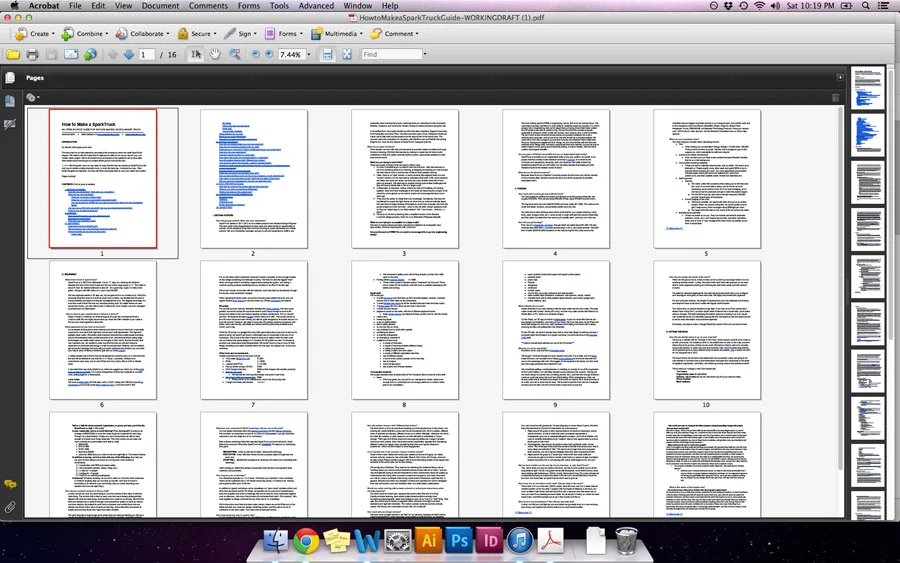This screenshot has width=900, height=563.
Task: Open the Help menu
Action: coord(390,6)
